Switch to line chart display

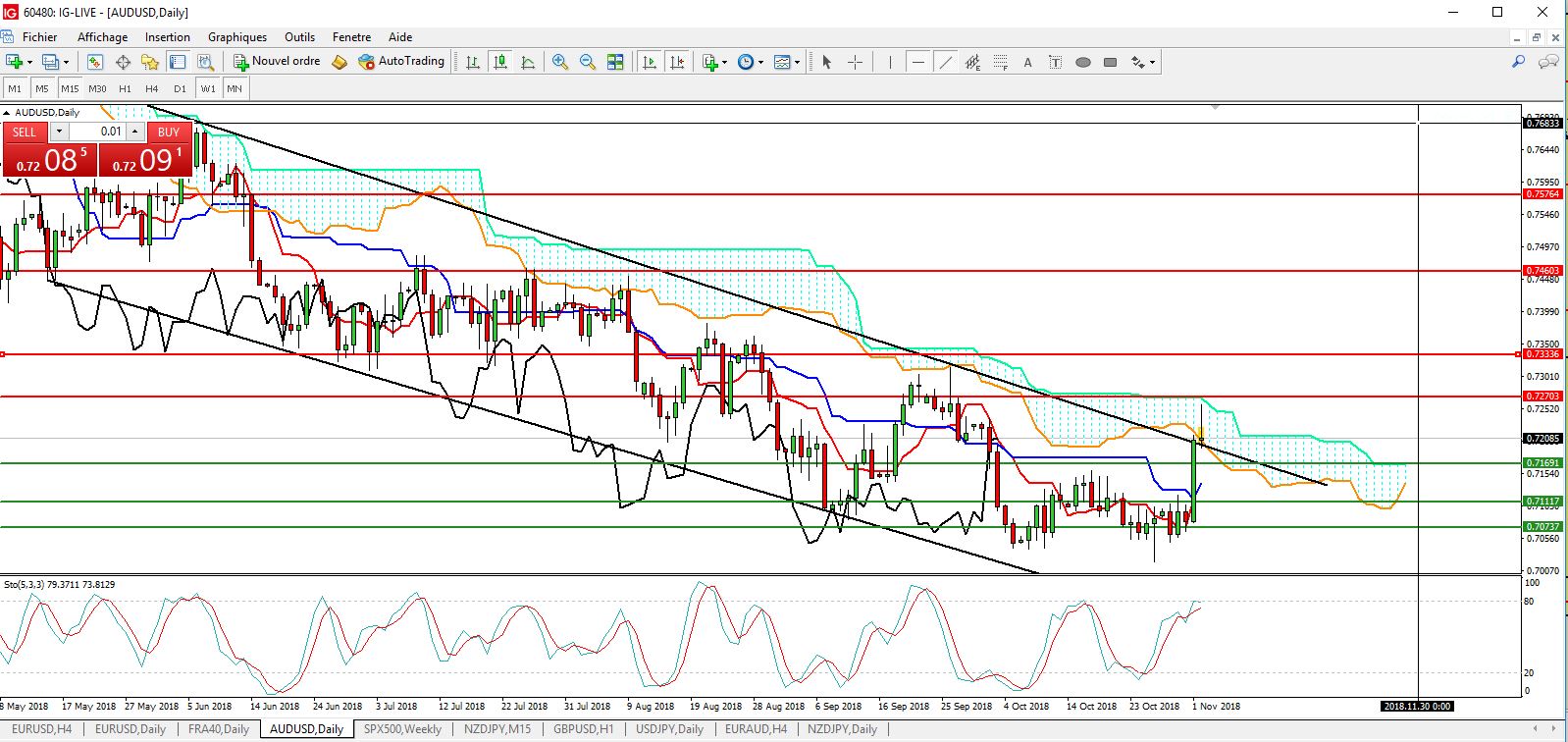pos(528,62)
